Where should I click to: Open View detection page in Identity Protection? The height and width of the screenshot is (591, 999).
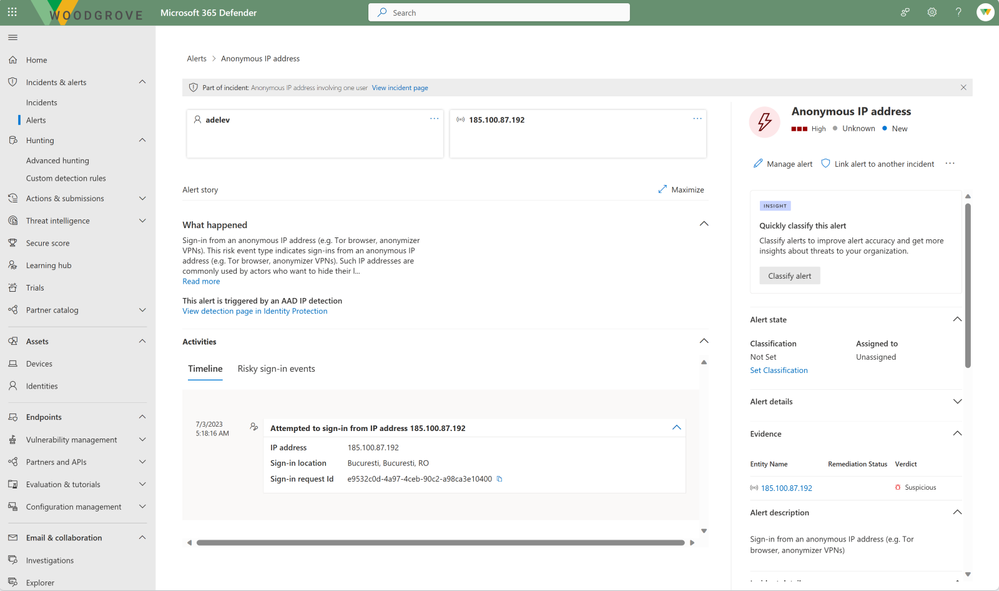coord(255,311)
